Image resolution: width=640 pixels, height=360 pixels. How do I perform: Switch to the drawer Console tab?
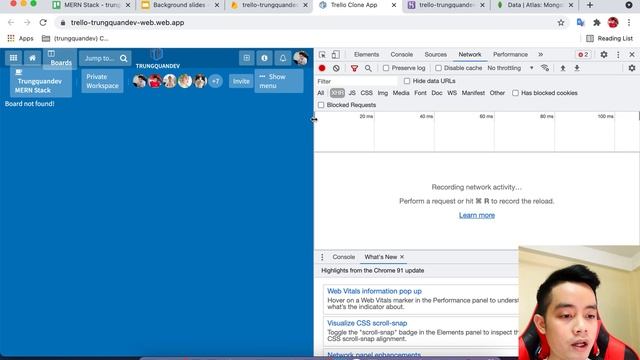(x=344, y=257)
